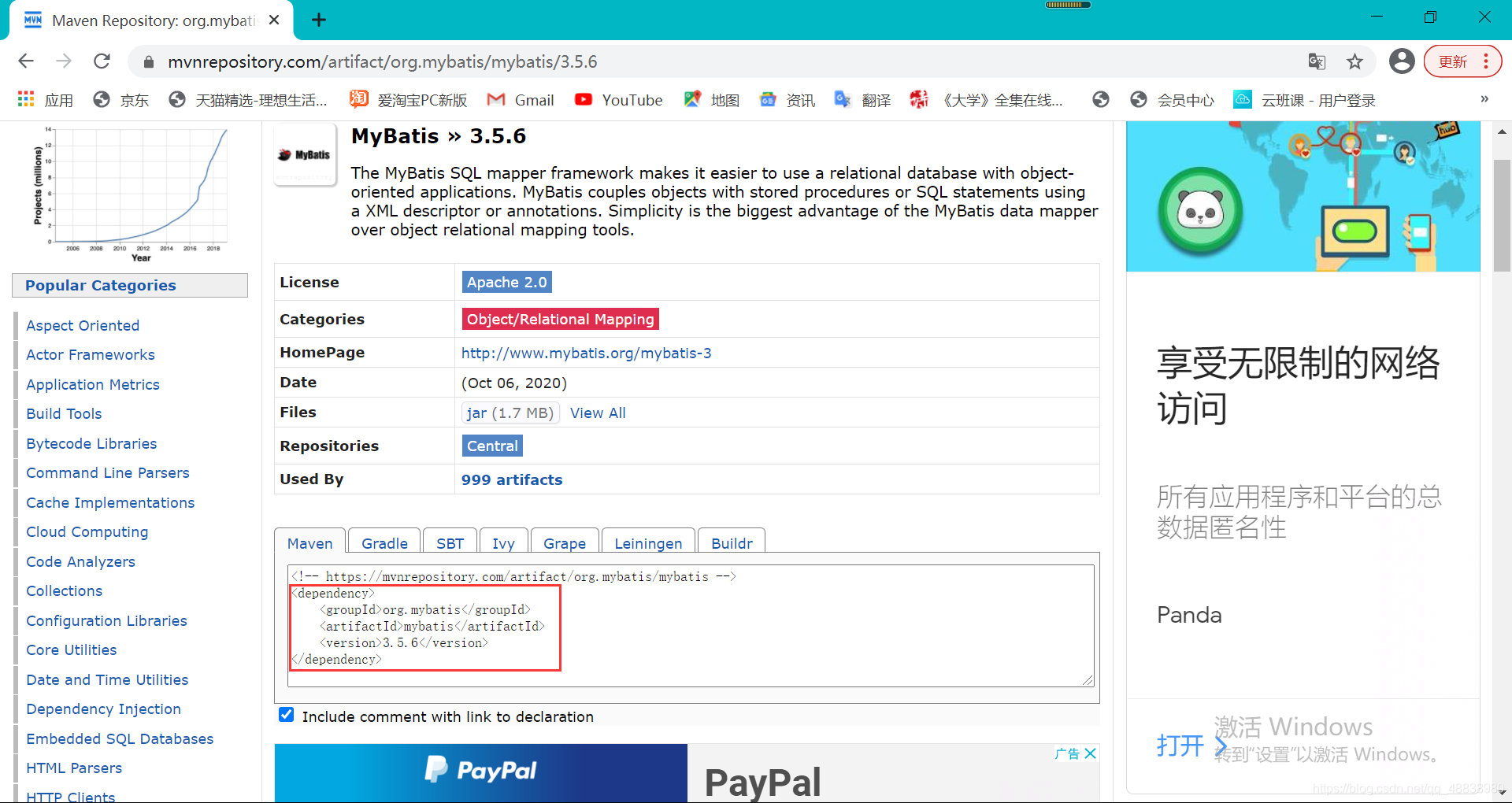The width and height of the screenshot is (1512, 803).
Task: Open the Dependency Injection category
Action: click(x=103, y=709)
